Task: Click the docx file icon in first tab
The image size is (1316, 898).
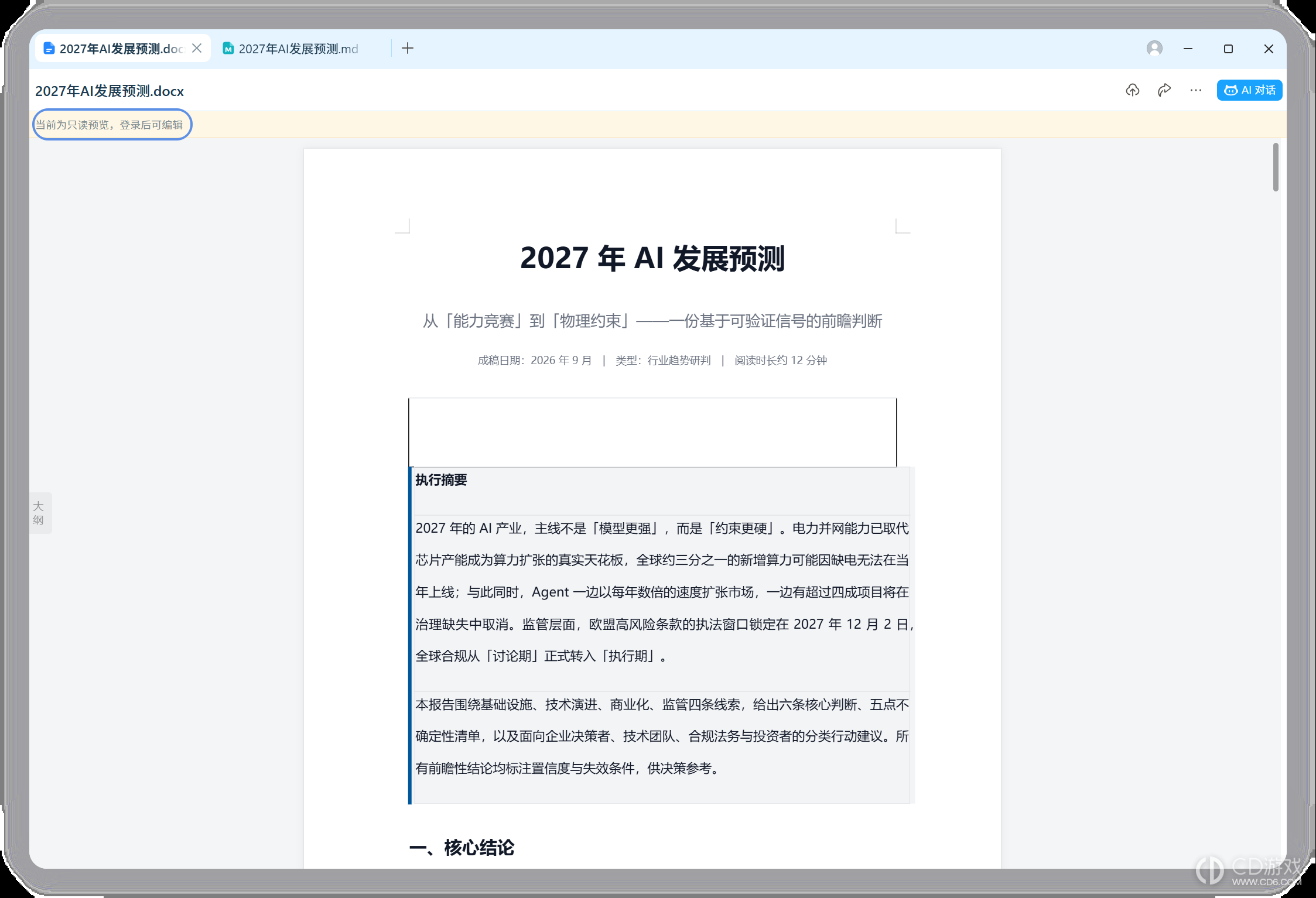Action: (x=49, y=49)
